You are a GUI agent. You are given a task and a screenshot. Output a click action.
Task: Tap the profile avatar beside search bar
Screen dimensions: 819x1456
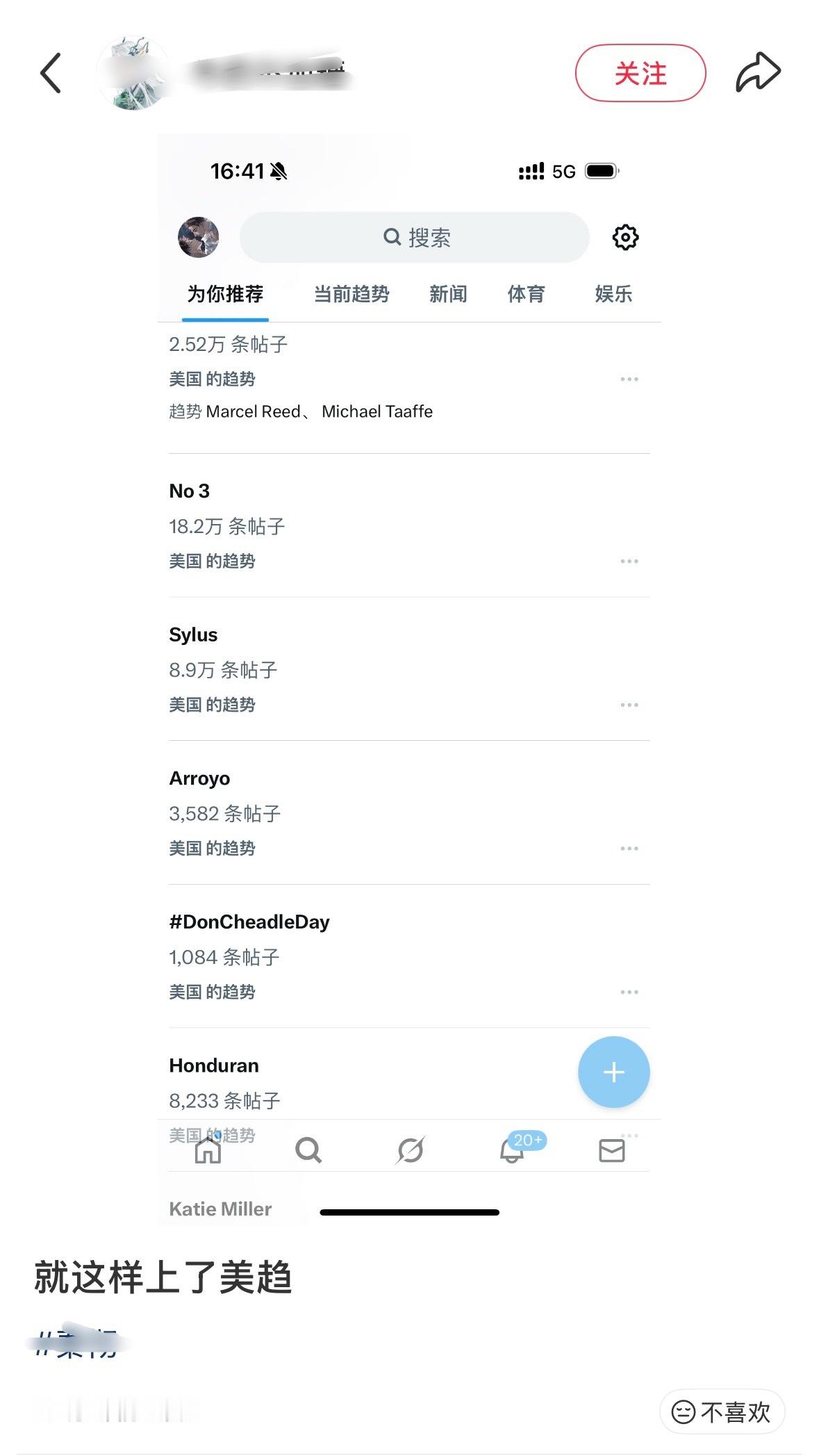(199, 237)
